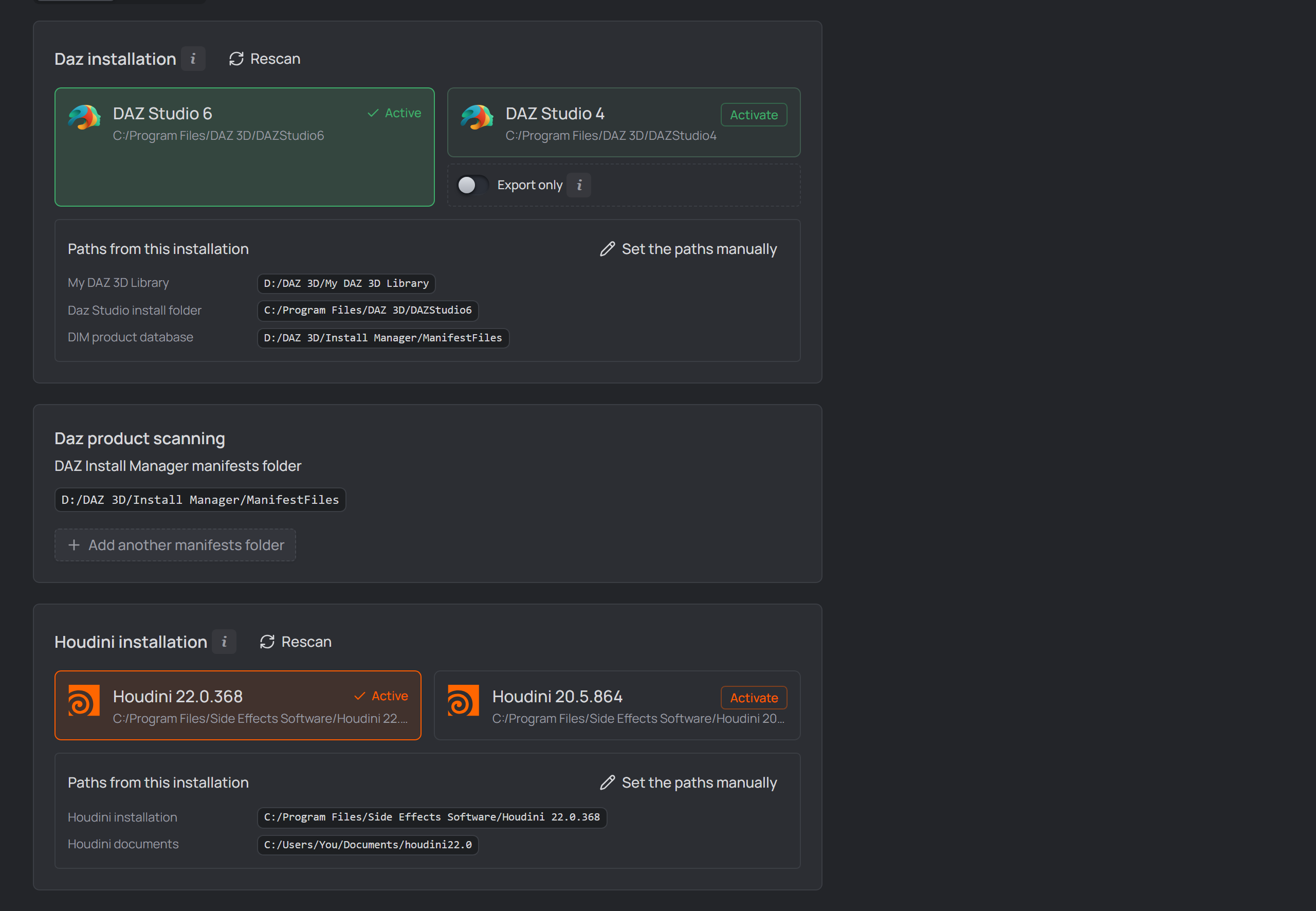Click the 'Daz installation' heading

(115, 59)
